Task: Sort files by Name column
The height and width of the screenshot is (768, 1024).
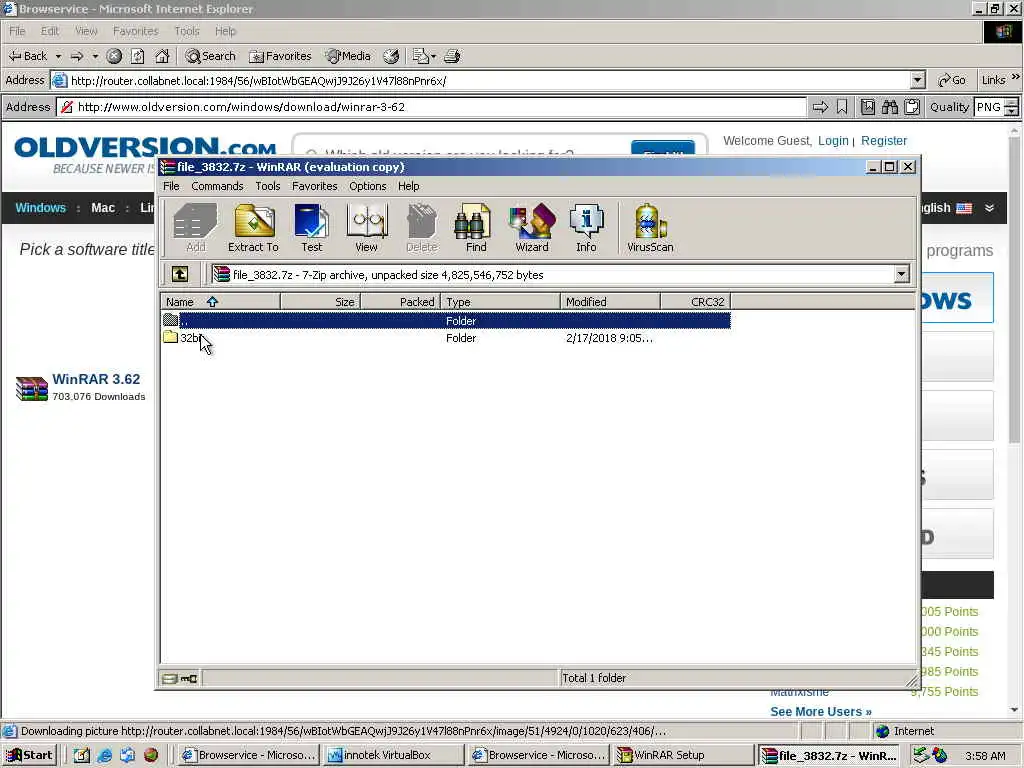Action: [221, 302]
